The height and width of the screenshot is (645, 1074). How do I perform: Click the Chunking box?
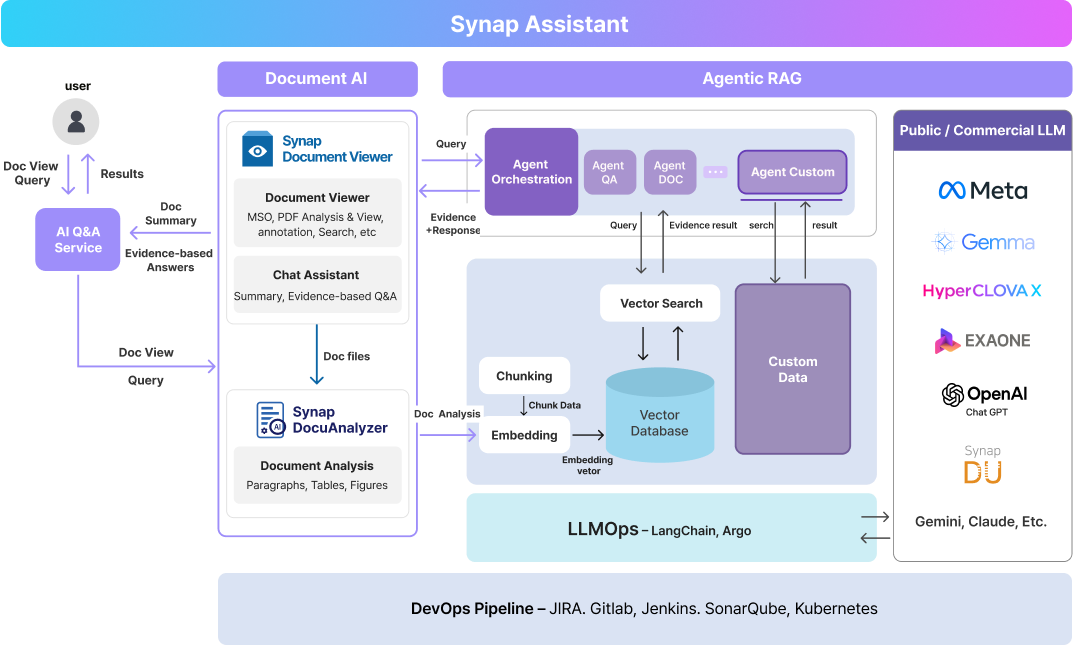tap(524, 376)
